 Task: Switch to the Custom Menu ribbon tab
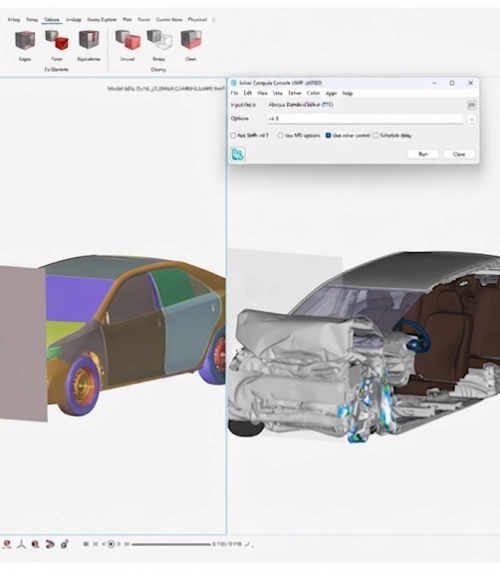point(169,20)
